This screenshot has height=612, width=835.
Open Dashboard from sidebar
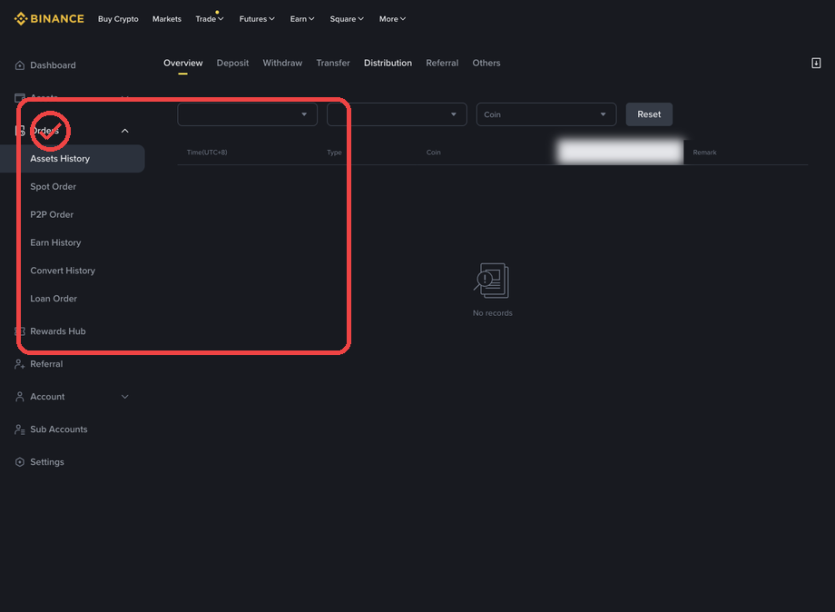(x=53, y=65)
